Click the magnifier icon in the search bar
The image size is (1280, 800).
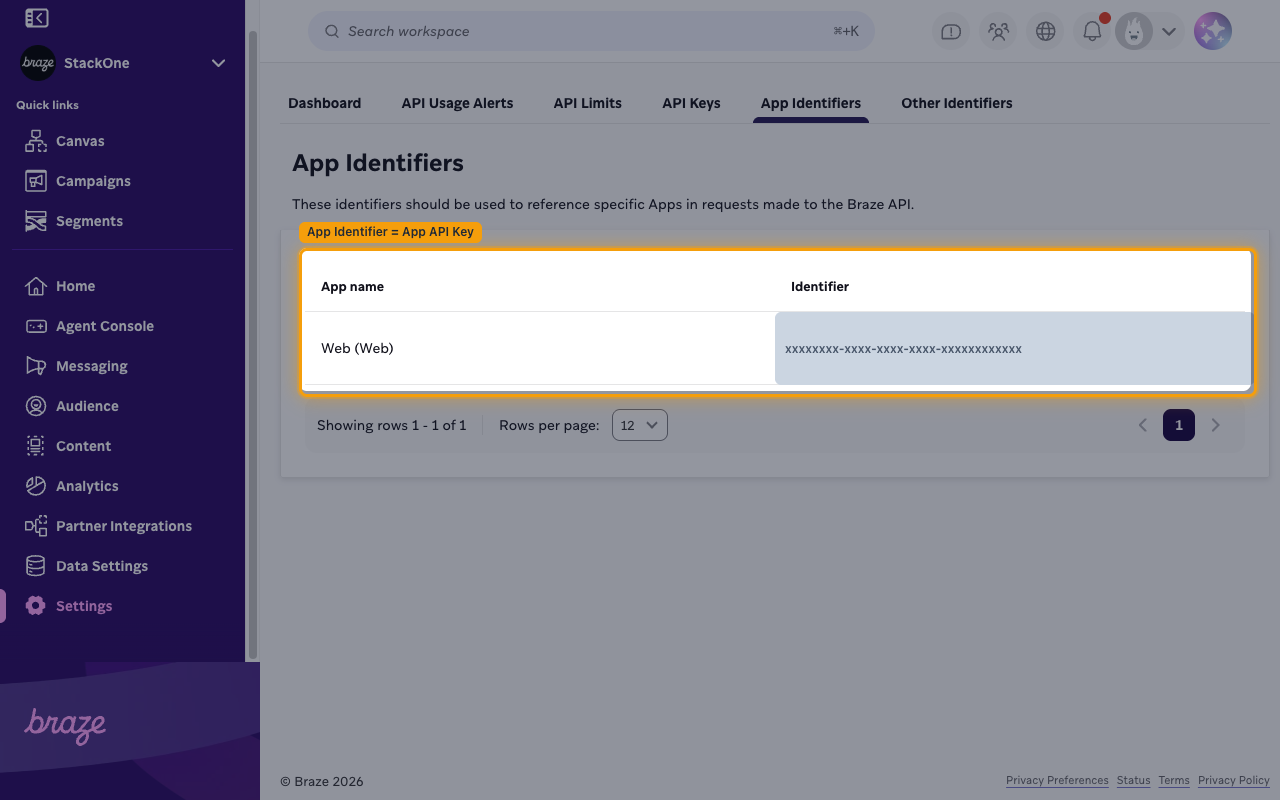click(332, 31)
